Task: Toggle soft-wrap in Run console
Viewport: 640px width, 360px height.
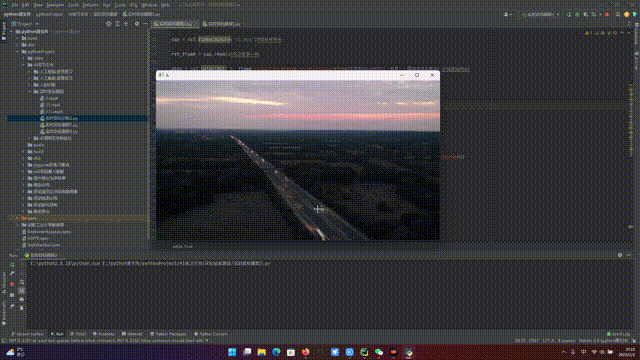Action: pos(22,282)
